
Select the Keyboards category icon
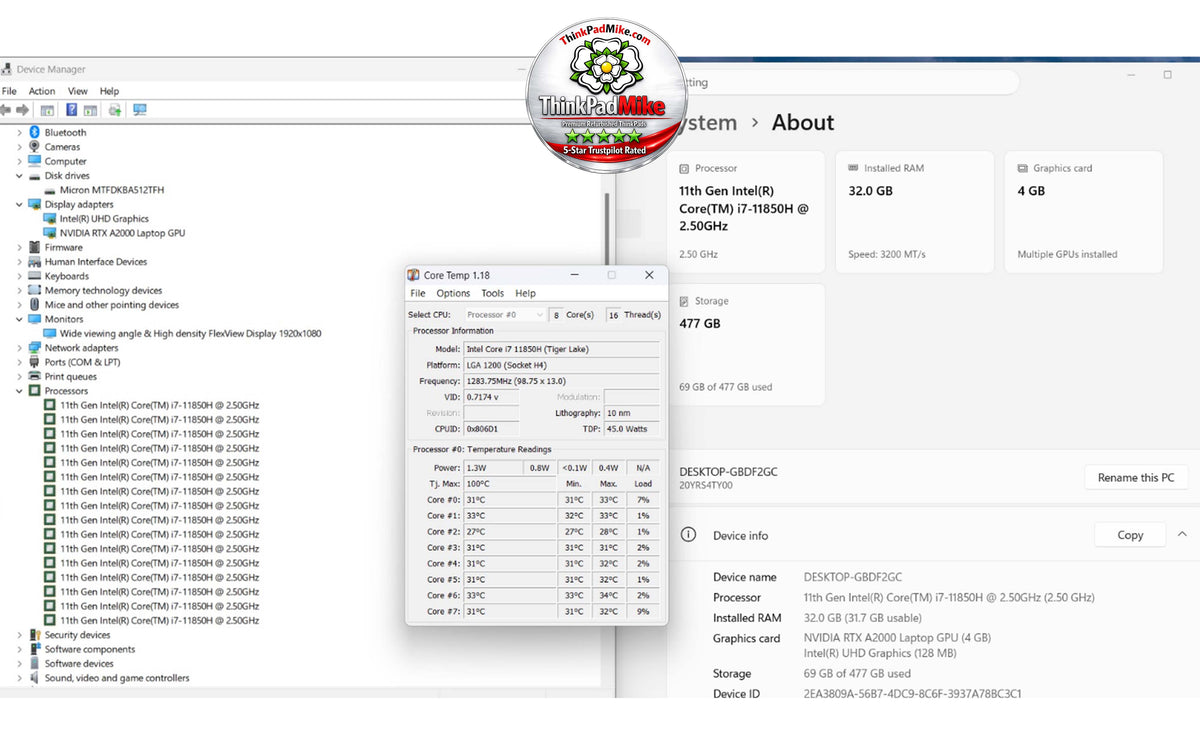point(34,276)
